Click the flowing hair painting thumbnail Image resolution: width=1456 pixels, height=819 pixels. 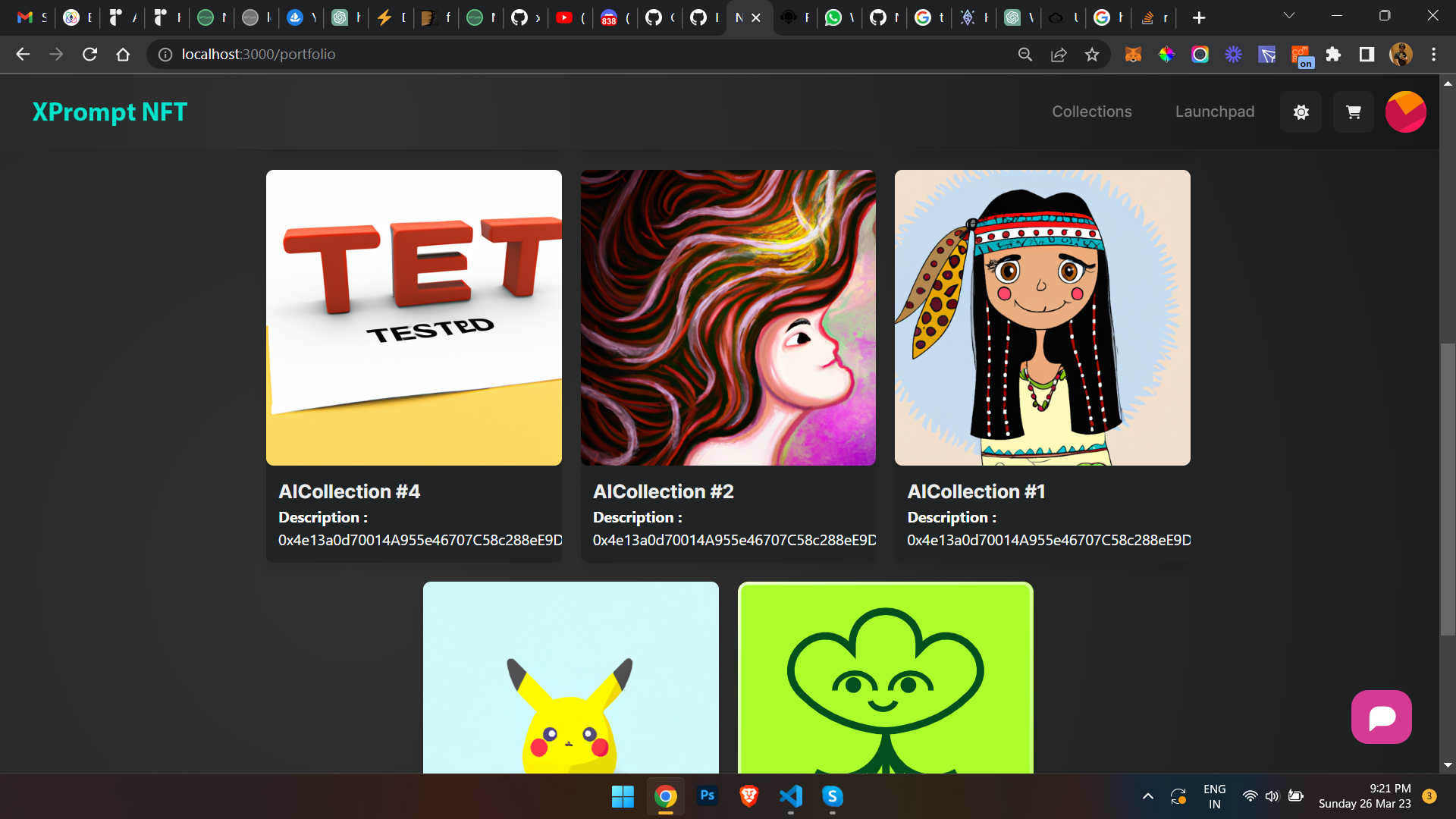(x=728, y=318)
